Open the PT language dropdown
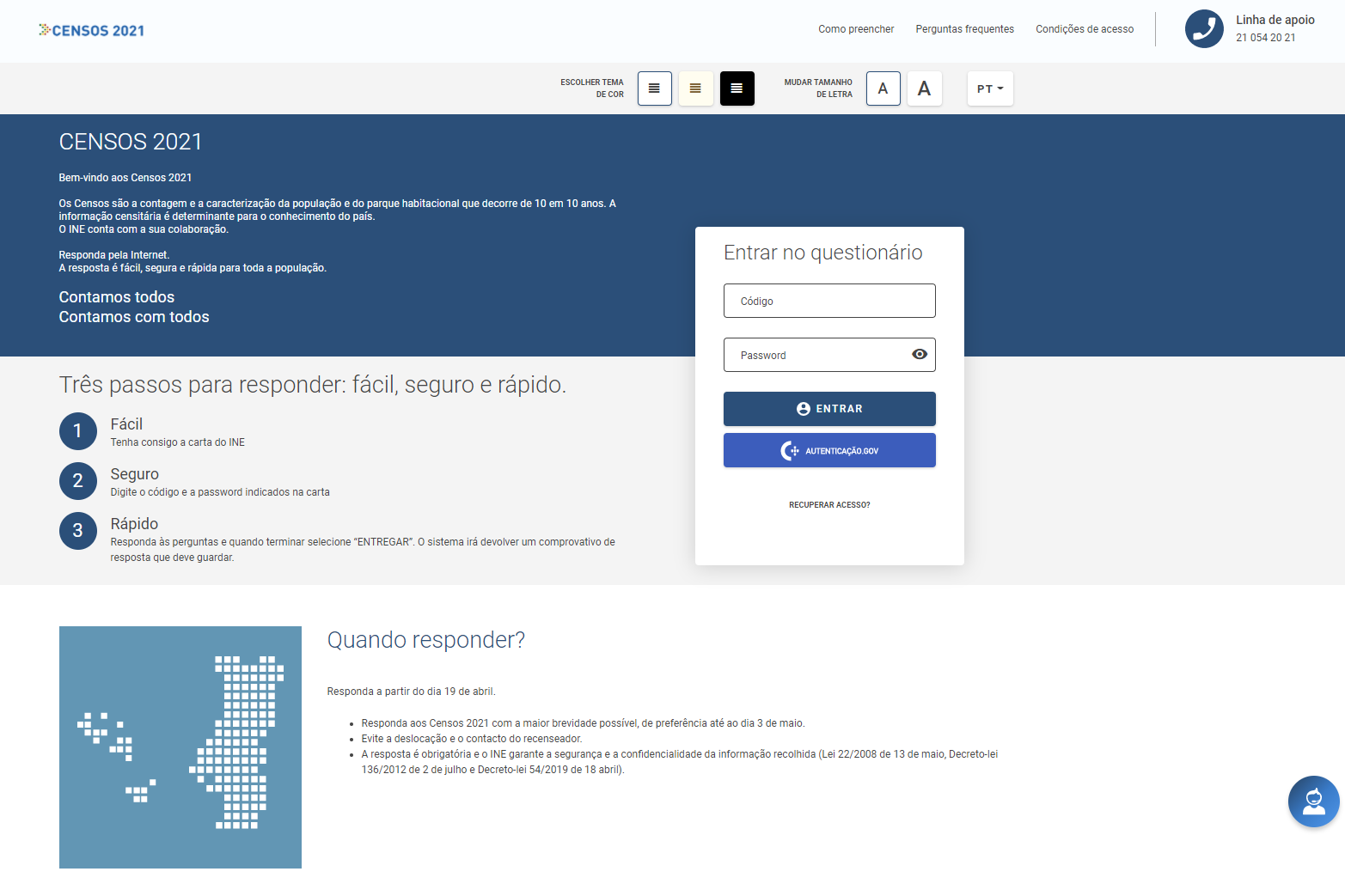 [x=989, y=88]
